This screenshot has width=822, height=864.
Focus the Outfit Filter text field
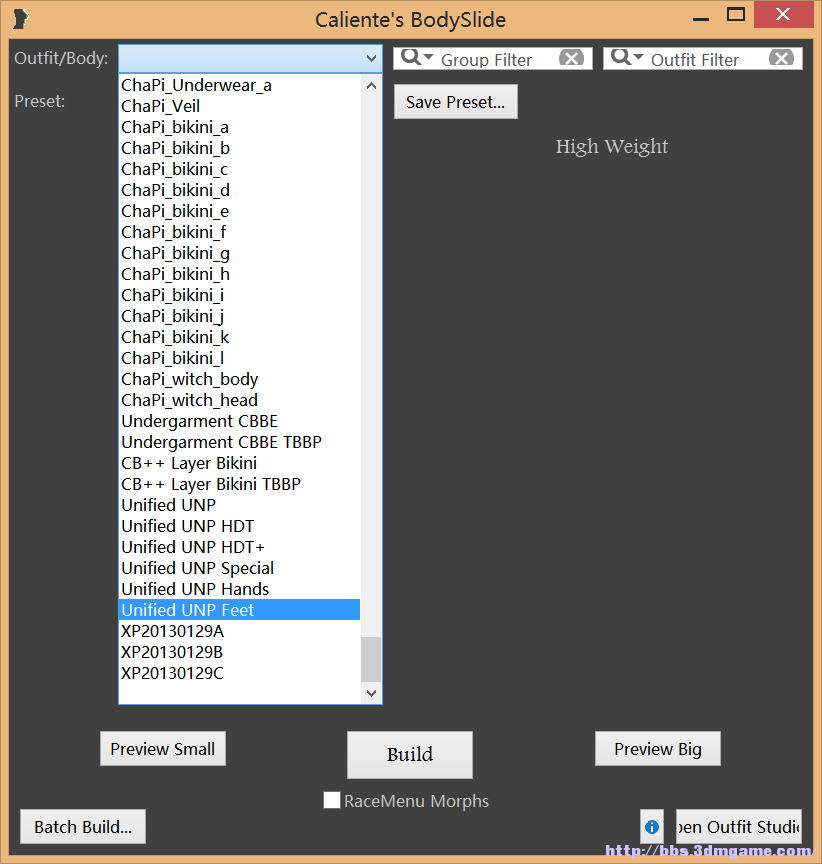(703, 58)
